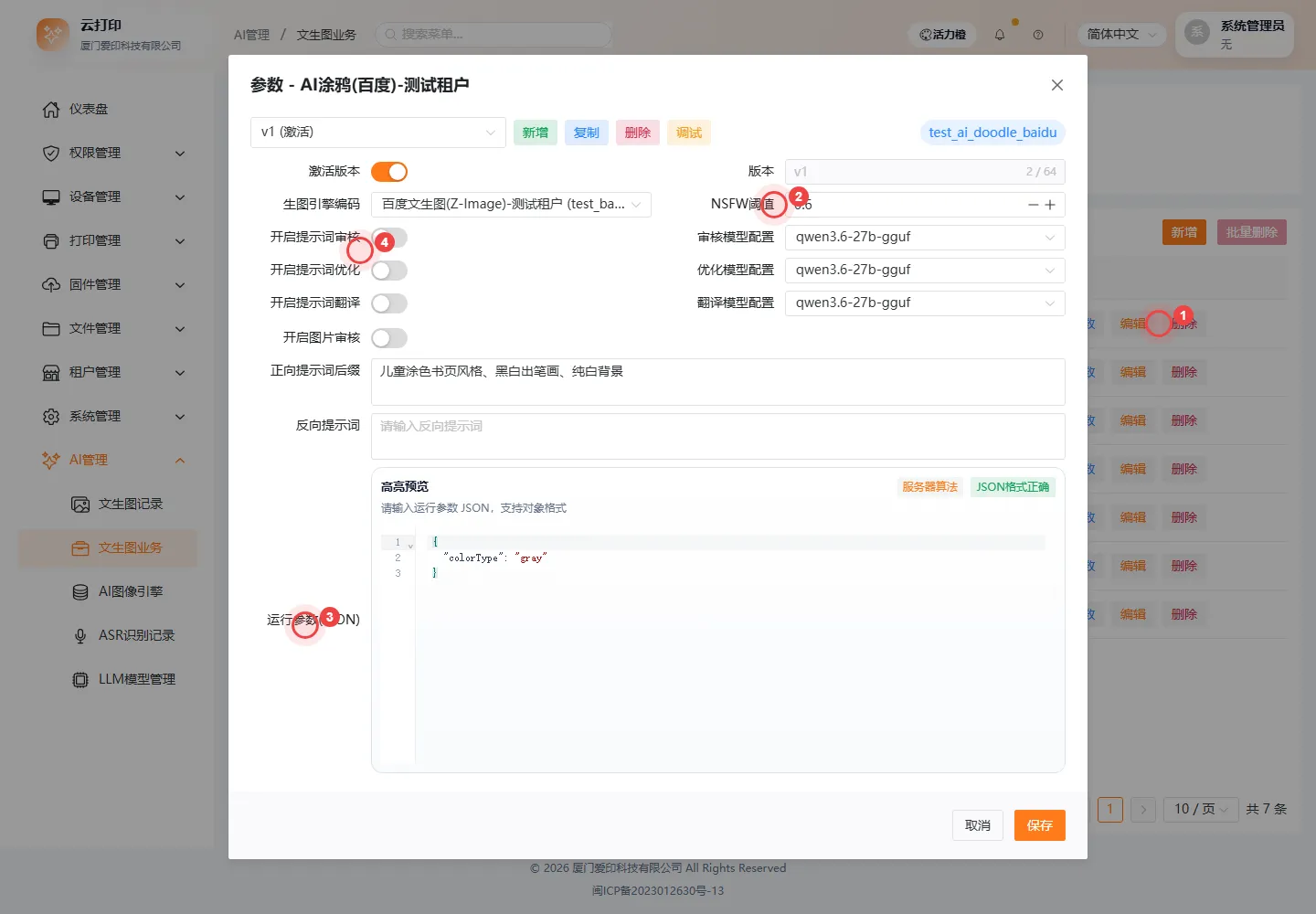Open the 翻译模型配置 dropdown
Image resolution: width=1316 pixels, height=914 pixels.
[x=925, y=303]
